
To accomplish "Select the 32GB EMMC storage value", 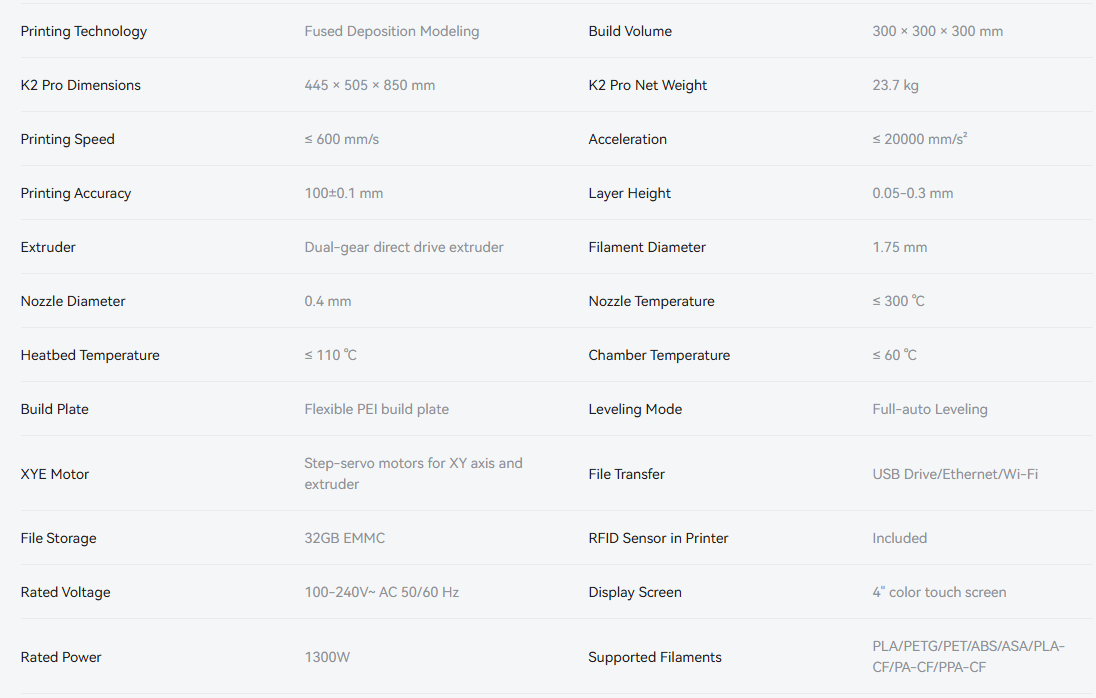I will pyautogui.click(x=344, y=538).
